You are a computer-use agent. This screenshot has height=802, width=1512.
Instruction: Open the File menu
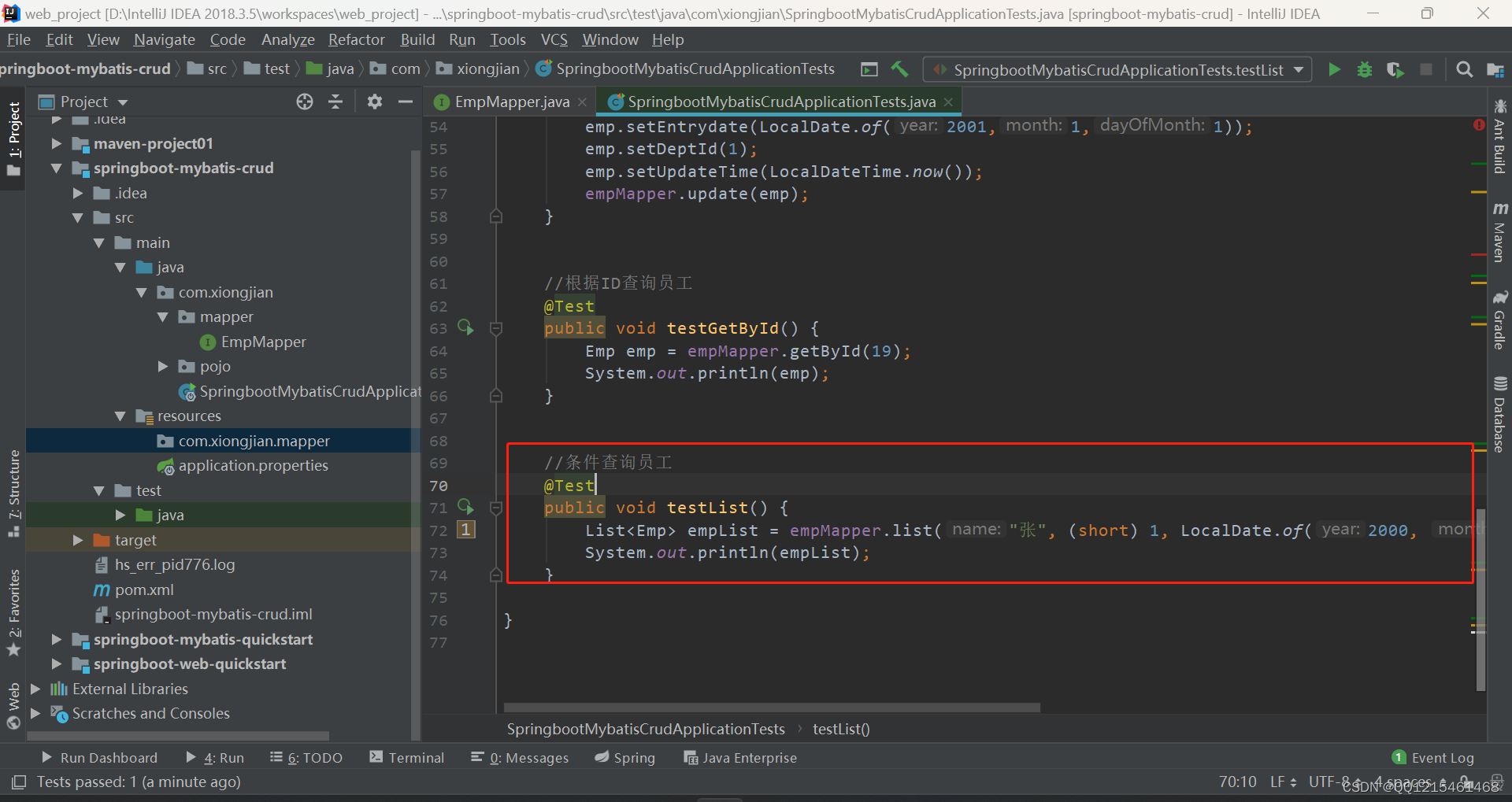coord(19,39)
